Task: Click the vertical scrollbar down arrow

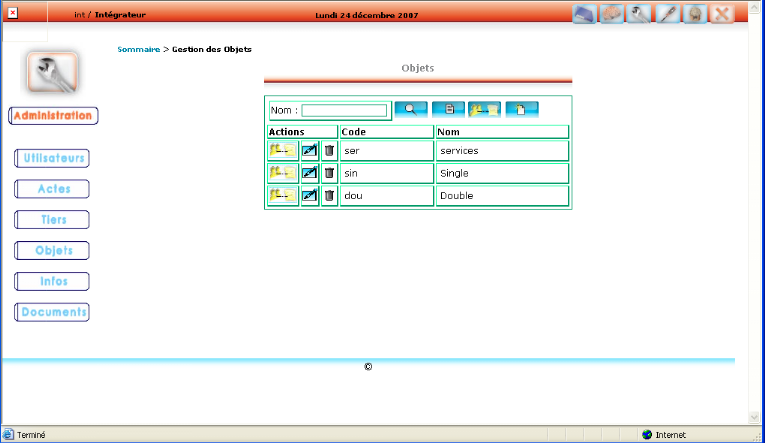Action: (x=754, y=417)
